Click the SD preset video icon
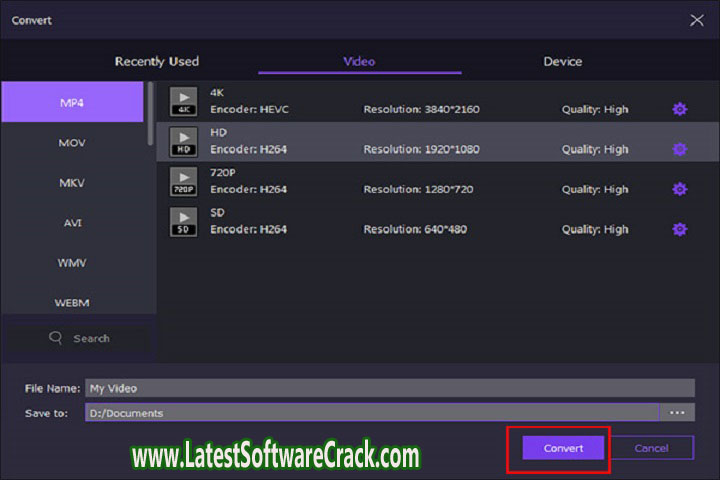 183,221
